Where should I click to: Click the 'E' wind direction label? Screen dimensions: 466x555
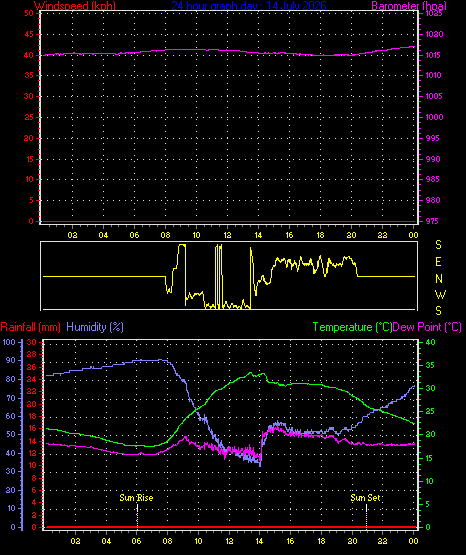[438, 262]
